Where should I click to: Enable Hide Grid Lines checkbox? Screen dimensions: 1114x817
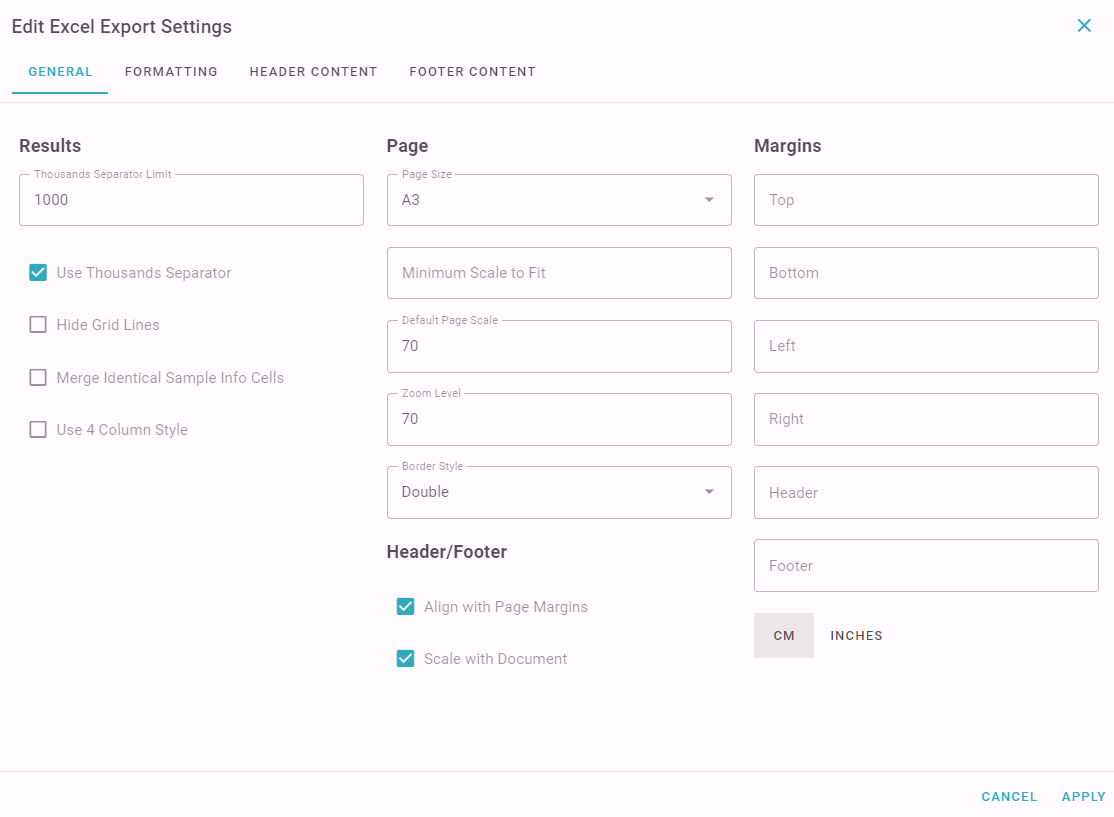pos(38,325)
